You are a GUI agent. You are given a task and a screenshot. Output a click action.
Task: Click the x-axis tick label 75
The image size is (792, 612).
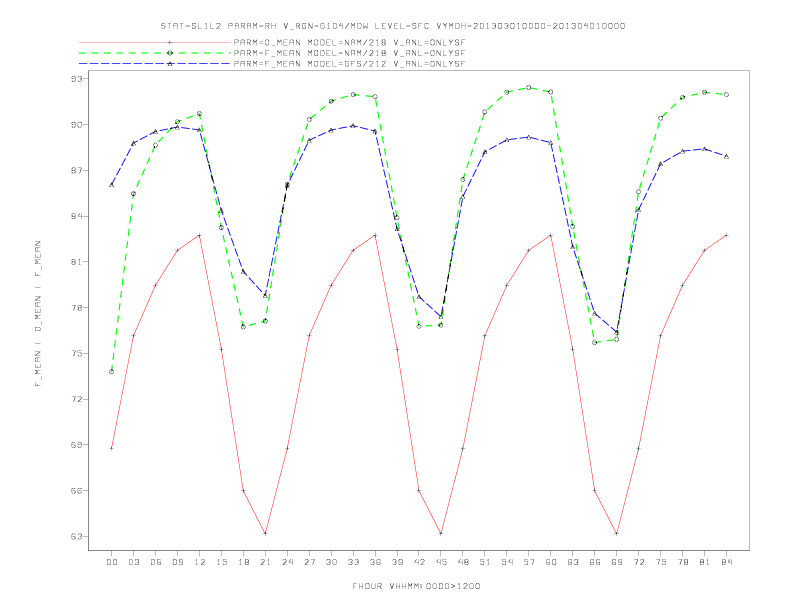click(x=661, y=562)
